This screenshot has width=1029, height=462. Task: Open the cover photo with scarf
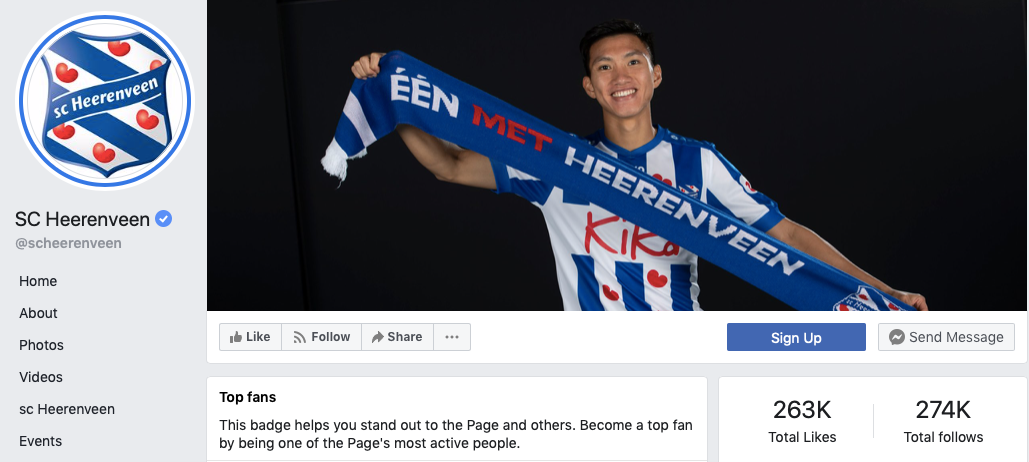617,155
